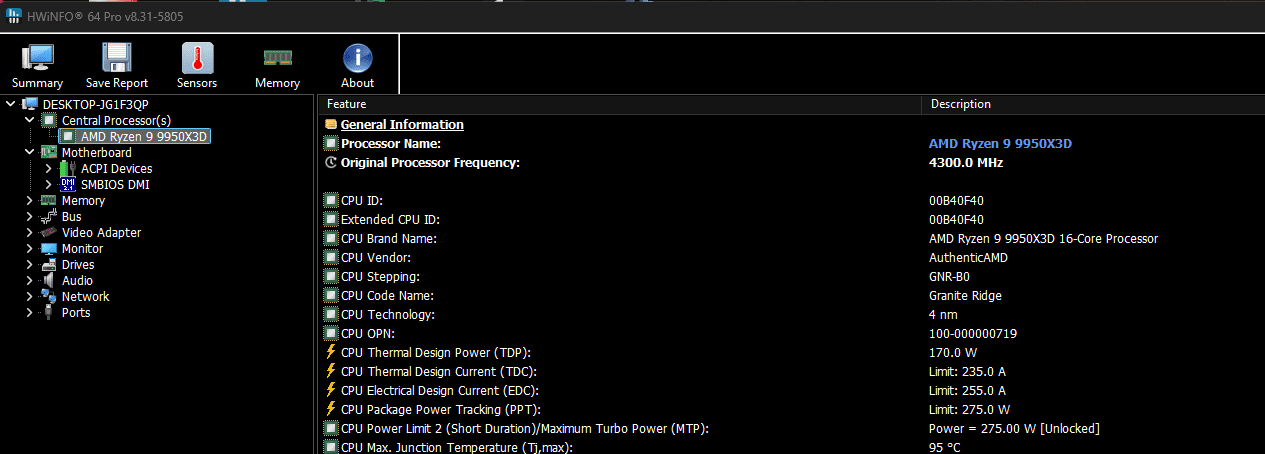This screenshot has height=454, width=1265.
Task: Click the Description column header
Action: 1093,104
